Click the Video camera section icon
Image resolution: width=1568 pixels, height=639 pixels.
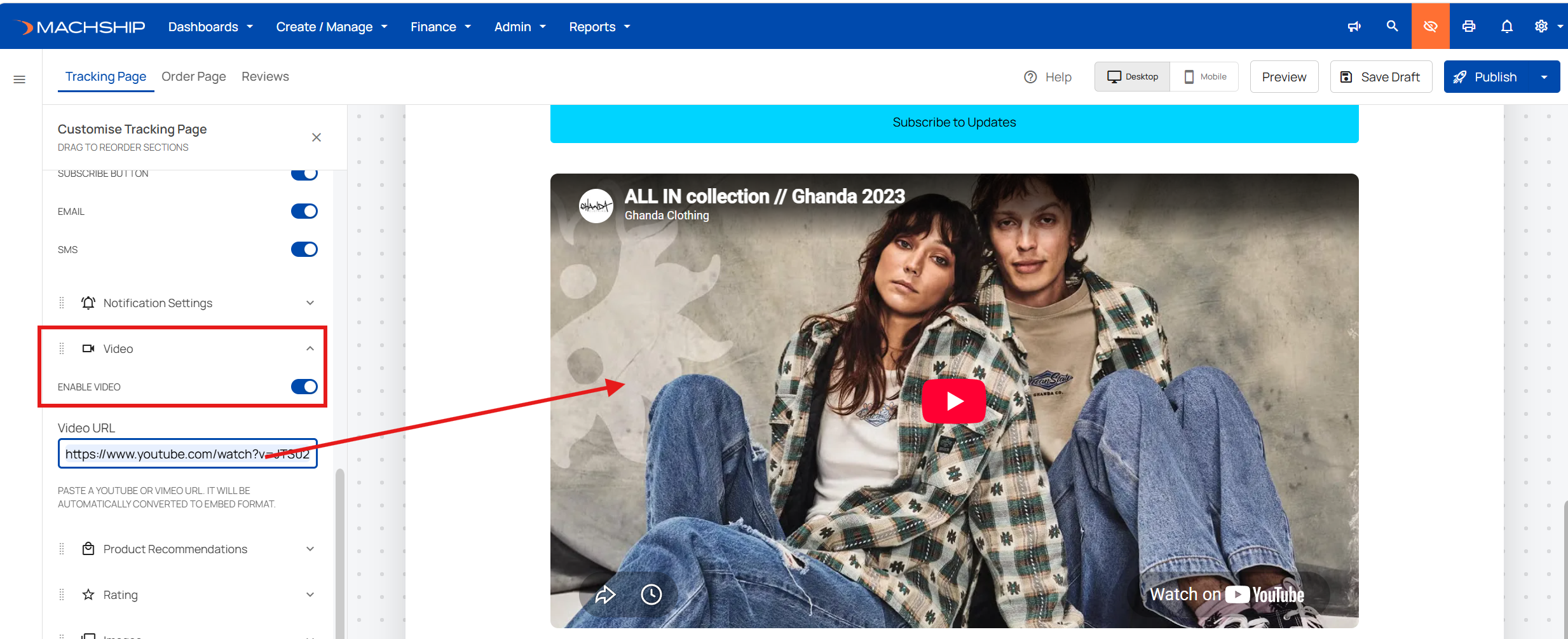pyautogui.click(x=88, y=348)
